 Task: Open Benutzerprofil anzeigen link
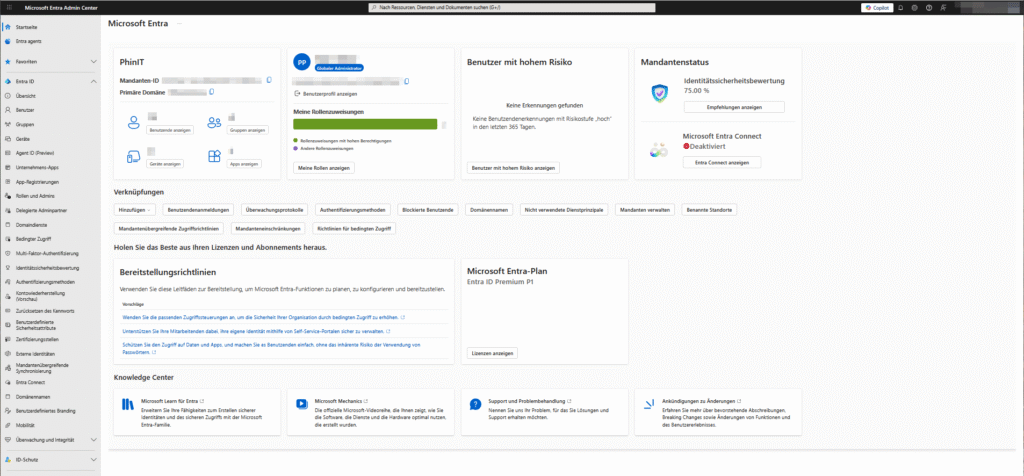329,94
